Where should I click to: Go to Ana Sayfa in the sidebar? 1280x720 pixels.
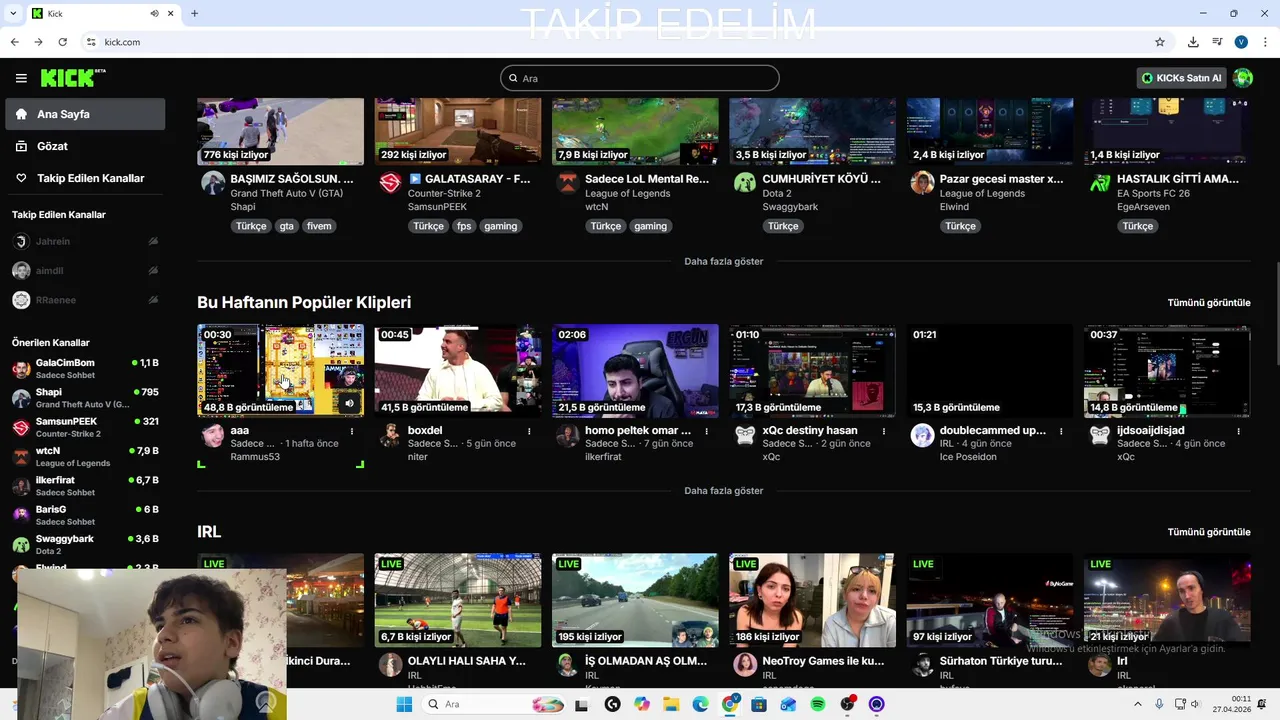pos(85,114)
